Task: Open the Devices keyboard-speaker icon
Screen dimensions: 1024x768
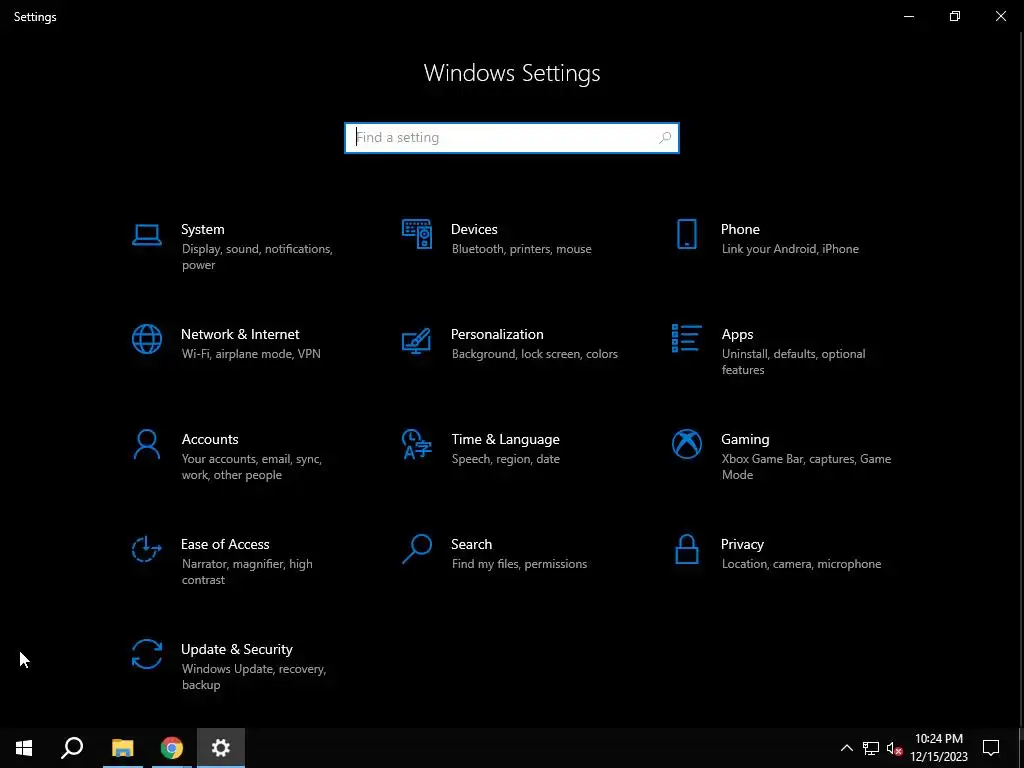Action: (417, 234)
